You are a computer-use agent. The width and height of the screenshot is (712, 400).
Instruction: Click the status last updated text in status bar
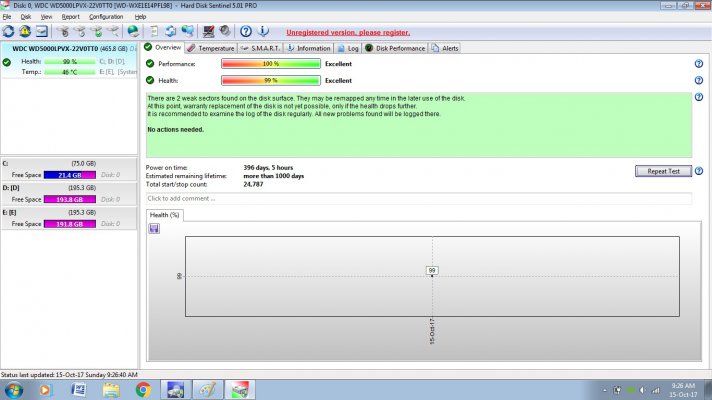[x=69, y=375]
